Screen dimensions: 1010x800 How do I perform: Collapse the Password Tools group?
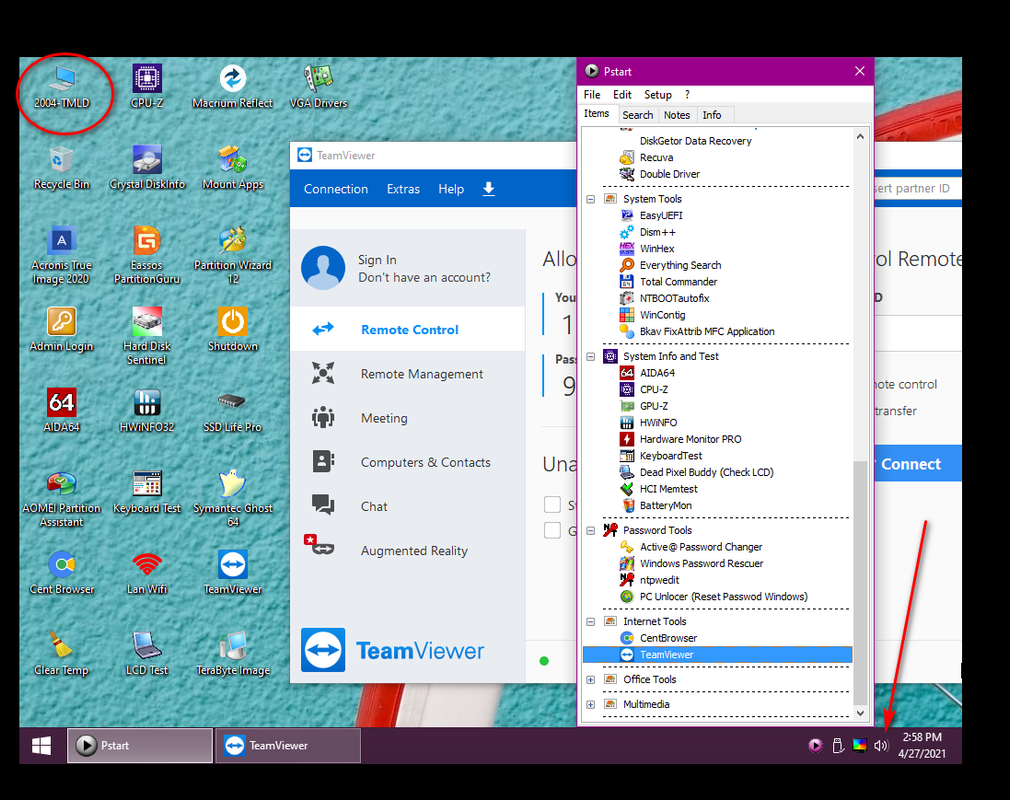[591, 530]
